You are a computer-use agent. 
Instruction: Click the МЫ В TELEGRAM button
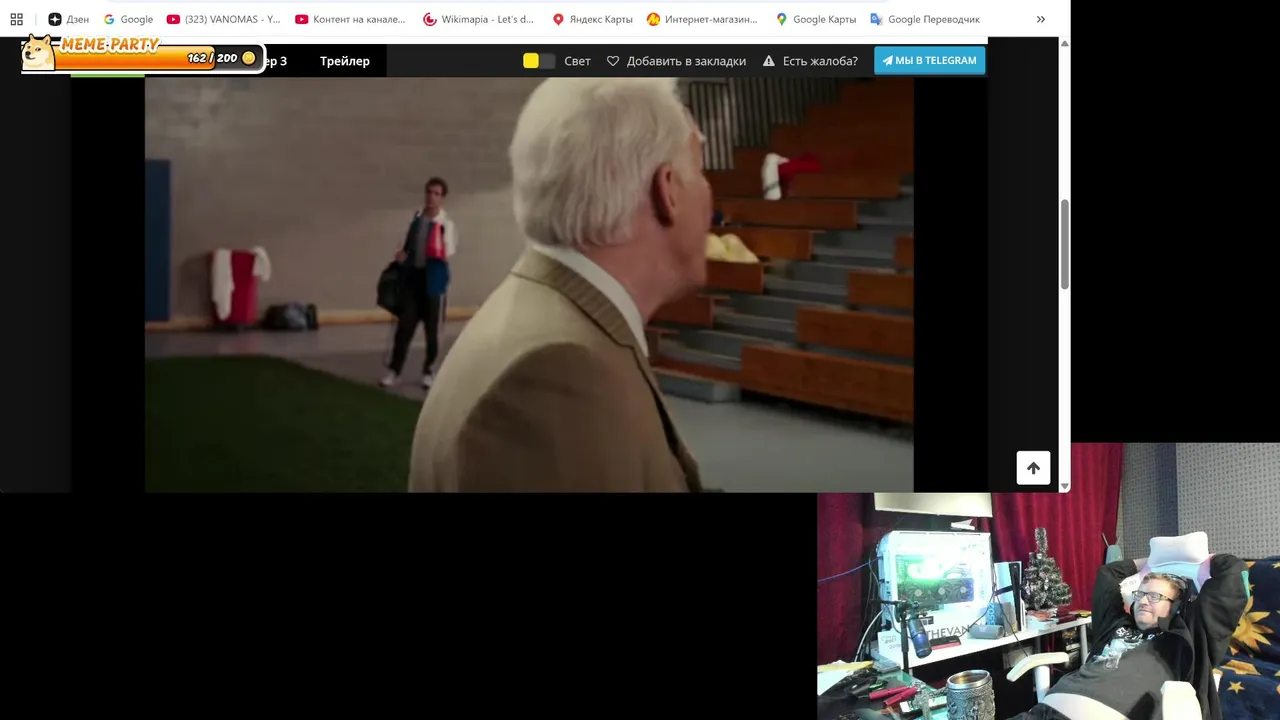tap(930, 60)
